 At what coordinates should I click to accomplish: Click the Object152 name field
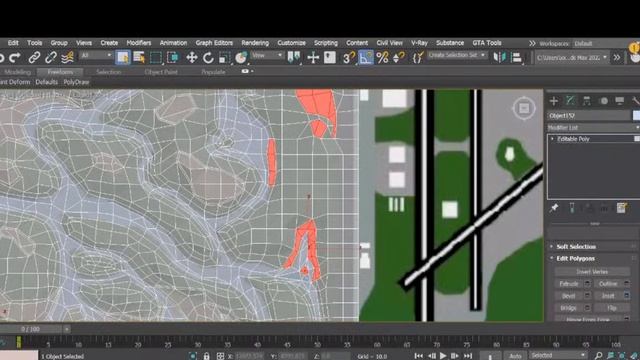coord(589,116)
